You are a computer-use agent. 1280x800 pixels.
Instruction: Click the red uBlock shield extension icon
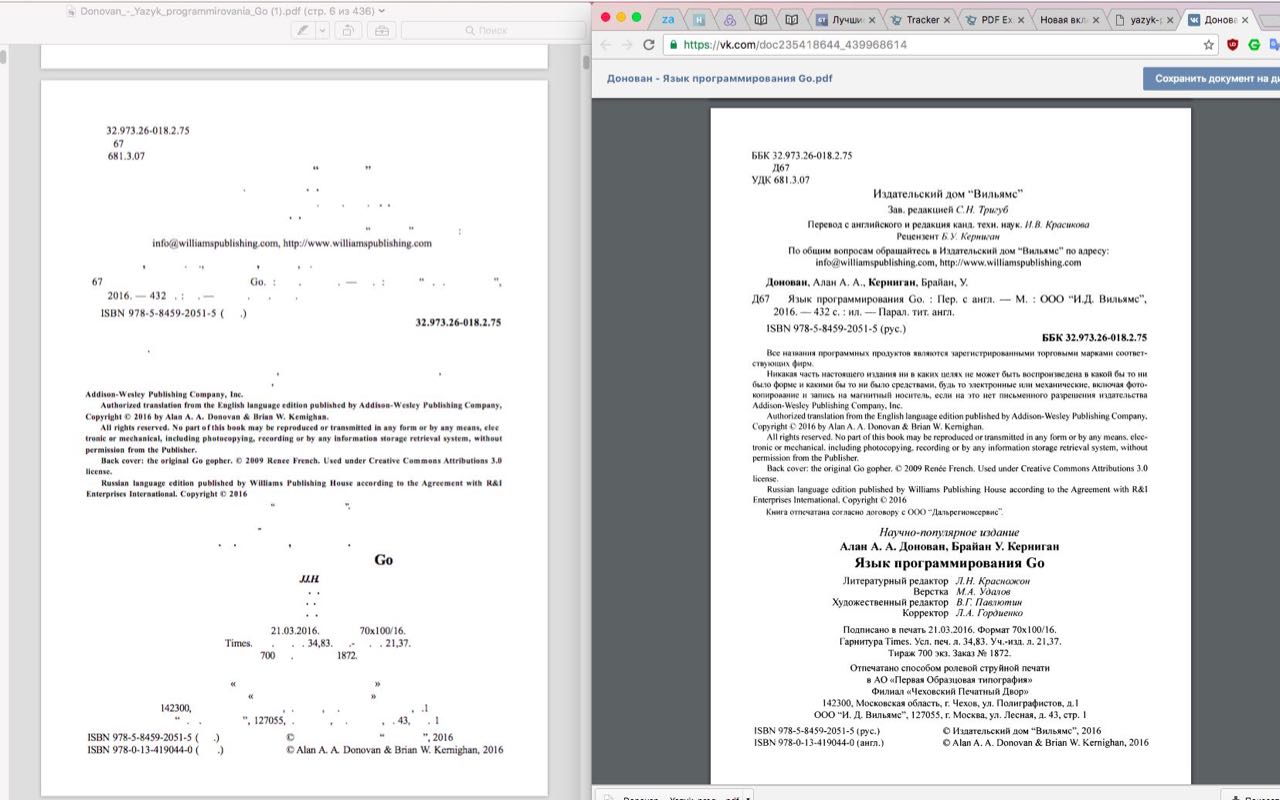(1233, 45)
